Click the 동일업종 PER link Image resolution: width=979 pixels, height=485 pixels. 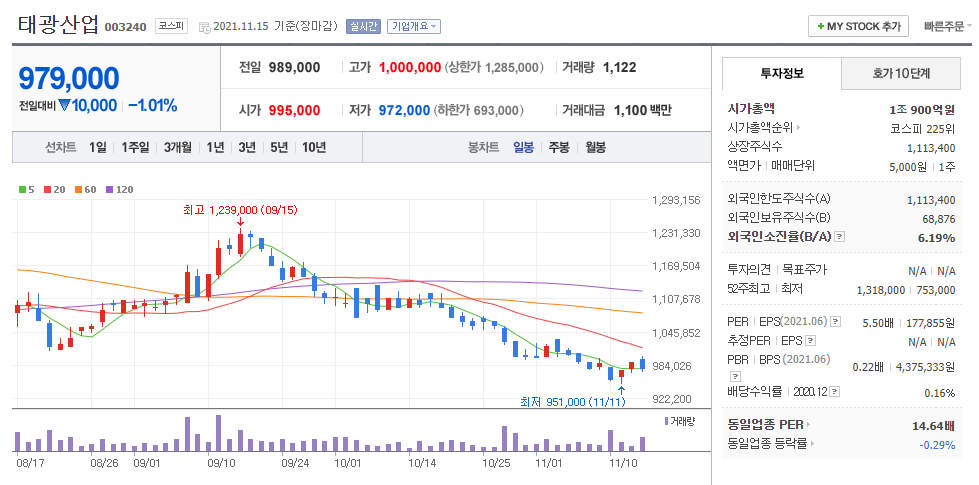tap(765, 425)
